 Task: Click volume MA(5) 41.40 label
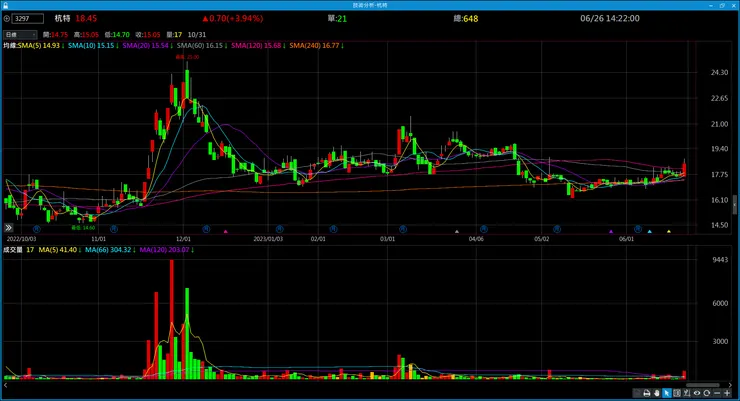pyautogui.click(x=60, y=250)
